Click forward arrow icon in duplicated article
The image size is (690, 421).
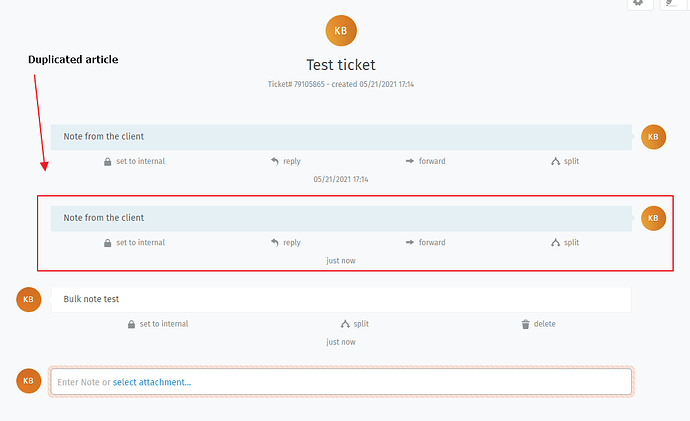click(x=410, y=242)
